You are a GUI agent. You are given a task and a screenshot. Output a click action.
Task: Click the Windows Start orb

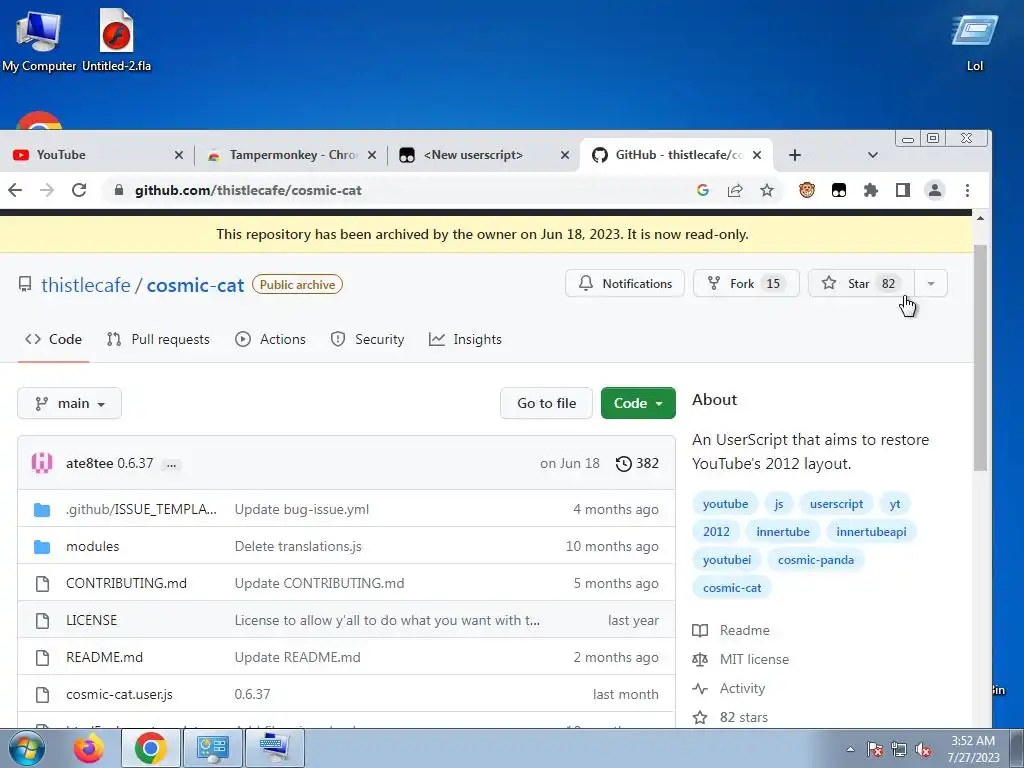click(27, 748)
